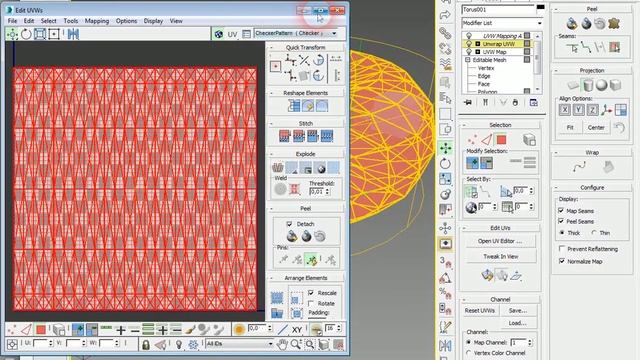The height and width of the screenshot is (360, 640).
Task: Click the Torus001 object name field
Action: pyautogui.click(x=498, y=9)
